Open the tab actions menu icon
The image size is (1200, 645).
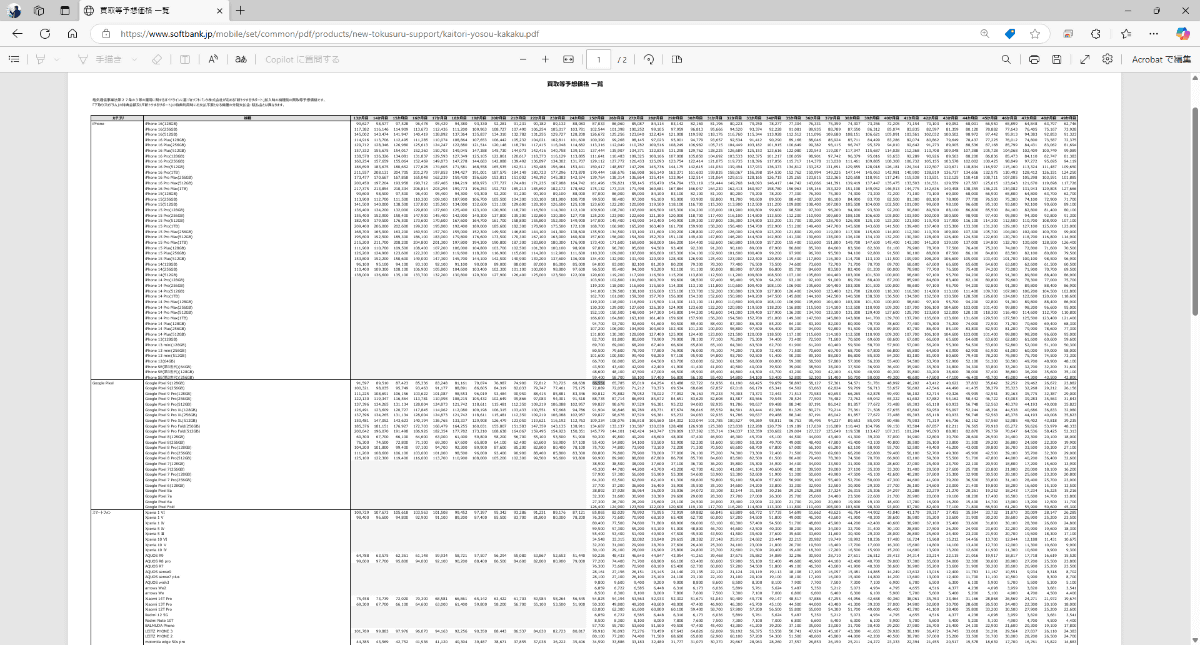[x=64, y=10]
